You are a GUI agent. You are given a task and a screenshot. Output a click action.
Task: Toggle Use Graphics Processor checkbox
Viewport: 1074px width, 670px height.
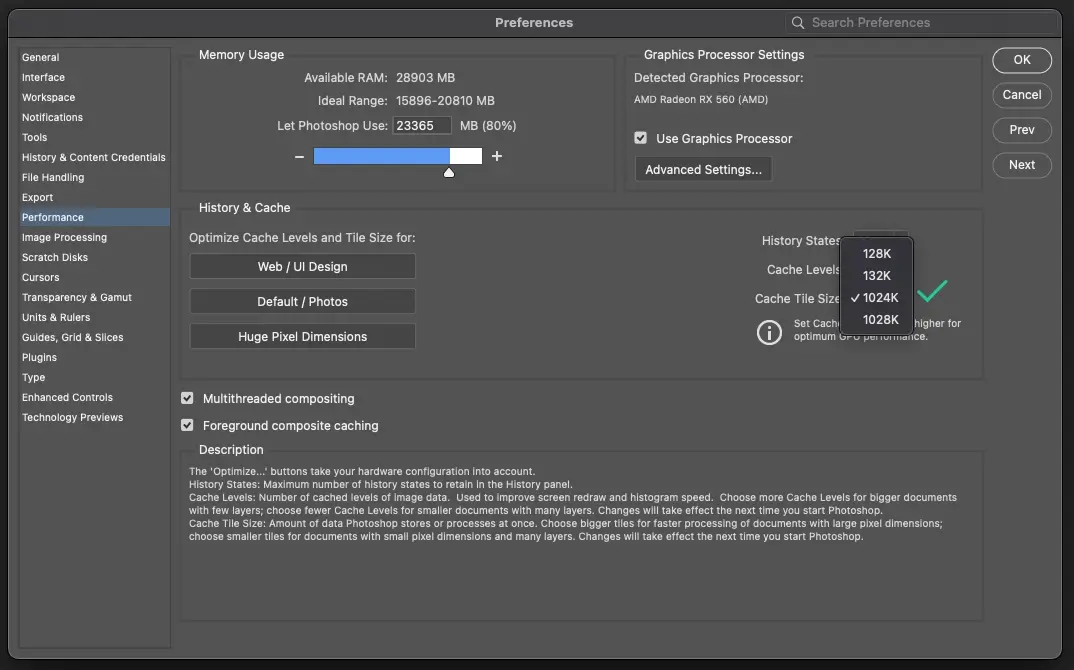640,138
